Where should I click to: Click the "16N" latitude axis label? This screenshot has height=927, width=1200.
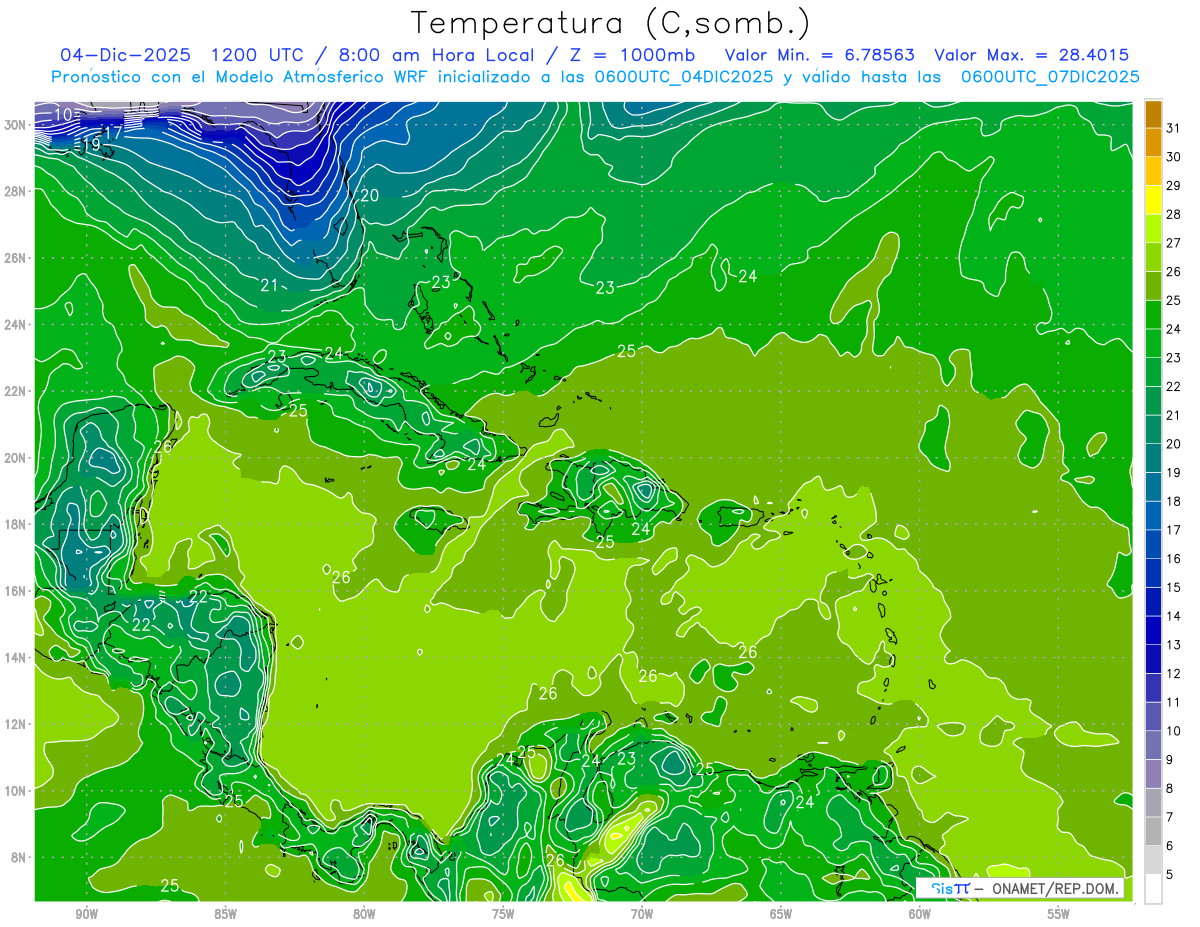16,591
